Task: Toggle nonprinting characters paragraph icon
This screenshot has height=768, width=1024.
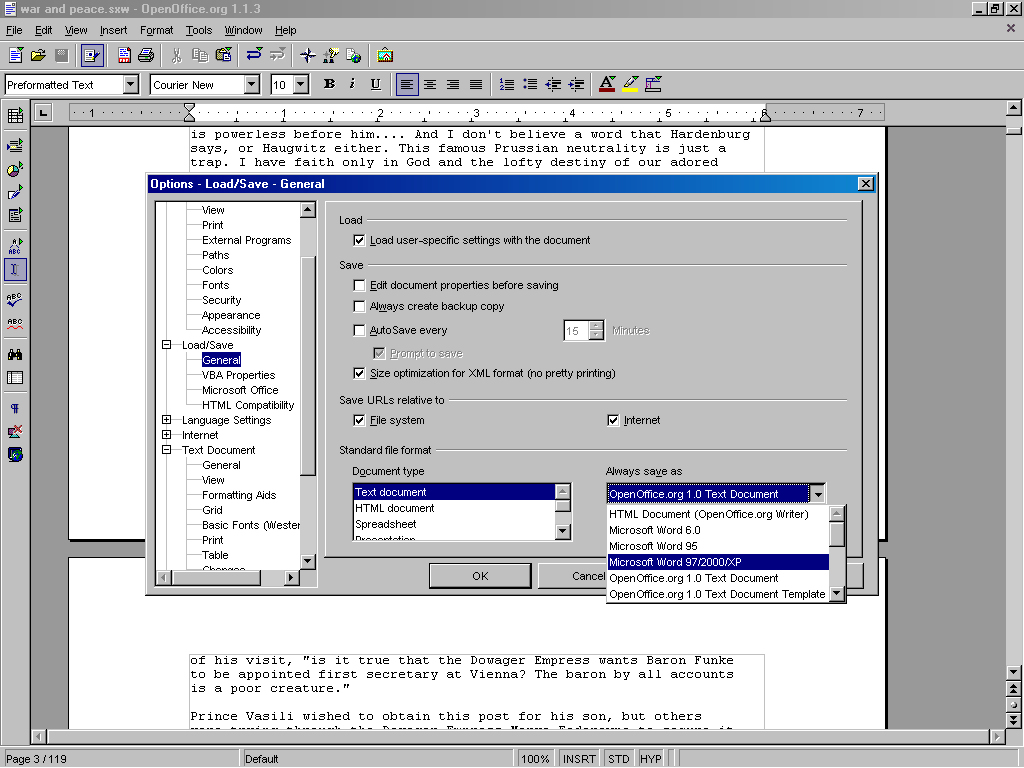Action: (15, 409)
